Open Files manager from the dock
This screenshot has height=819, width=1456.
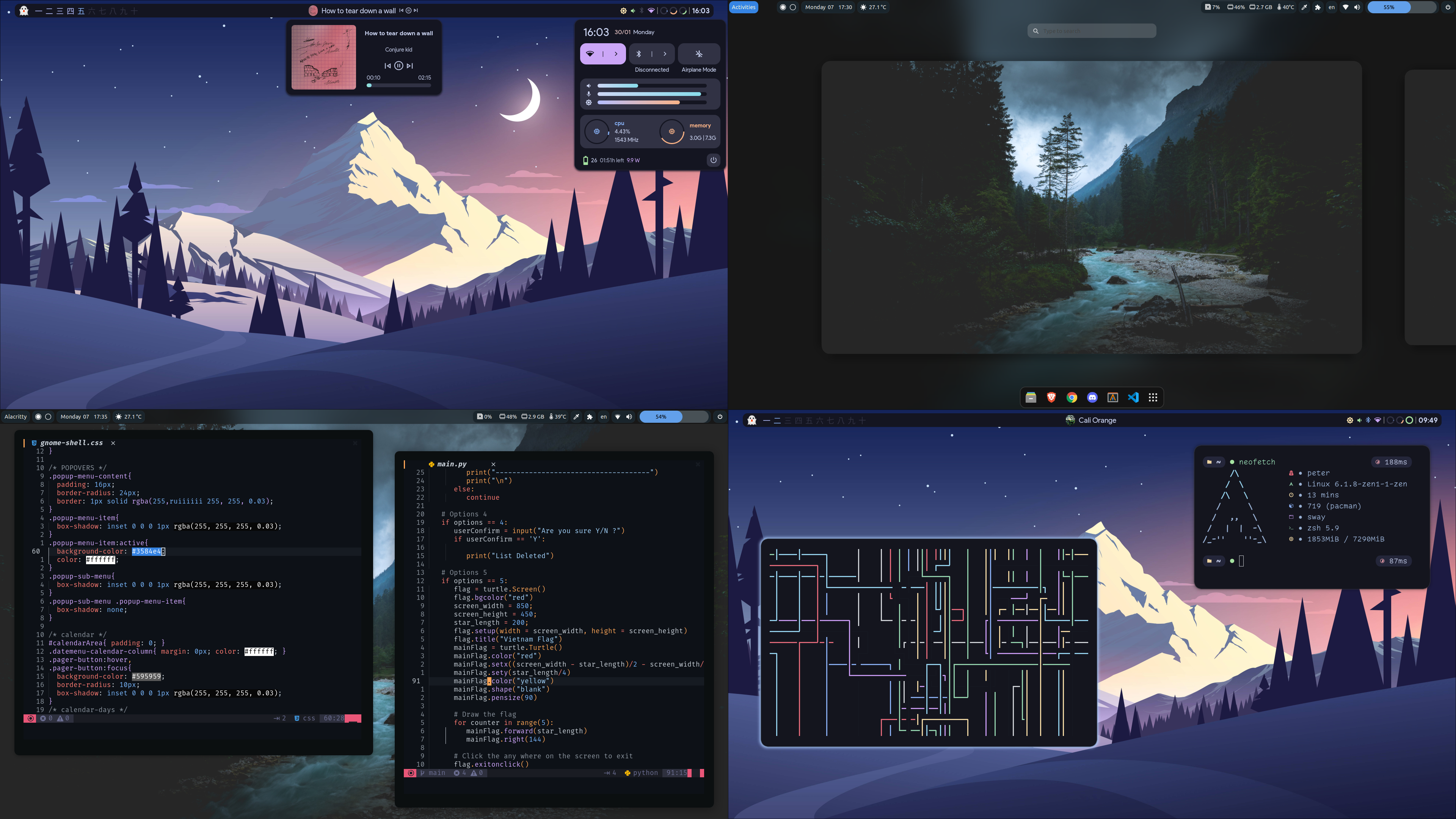(x=1031, y=397)
